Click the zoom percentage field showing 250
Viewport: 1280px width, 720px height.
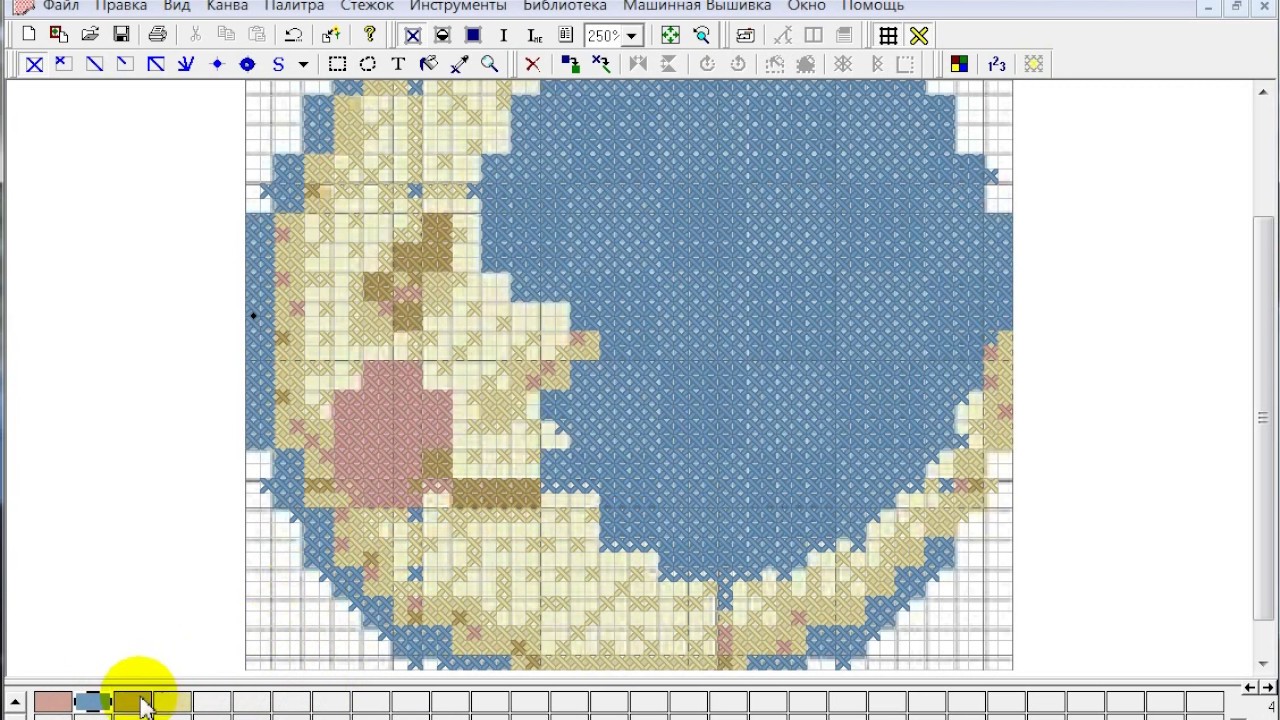(604, 36)
